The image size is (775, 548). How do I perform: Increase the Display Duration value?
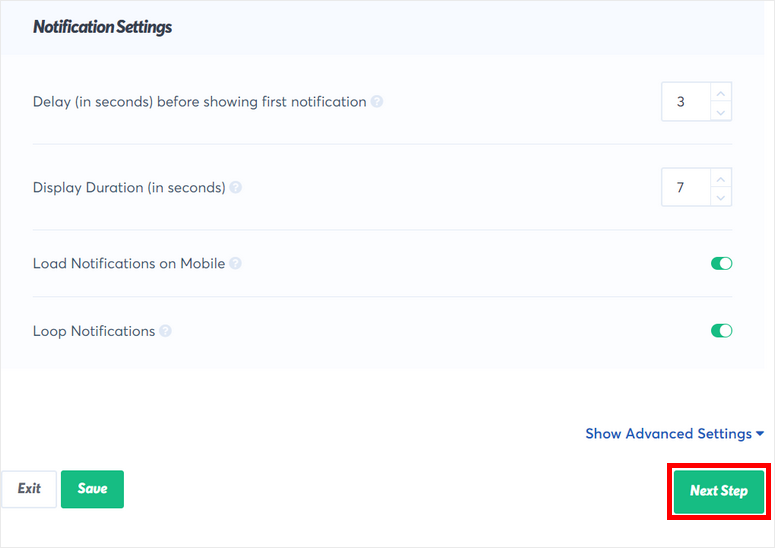point(721,178)
